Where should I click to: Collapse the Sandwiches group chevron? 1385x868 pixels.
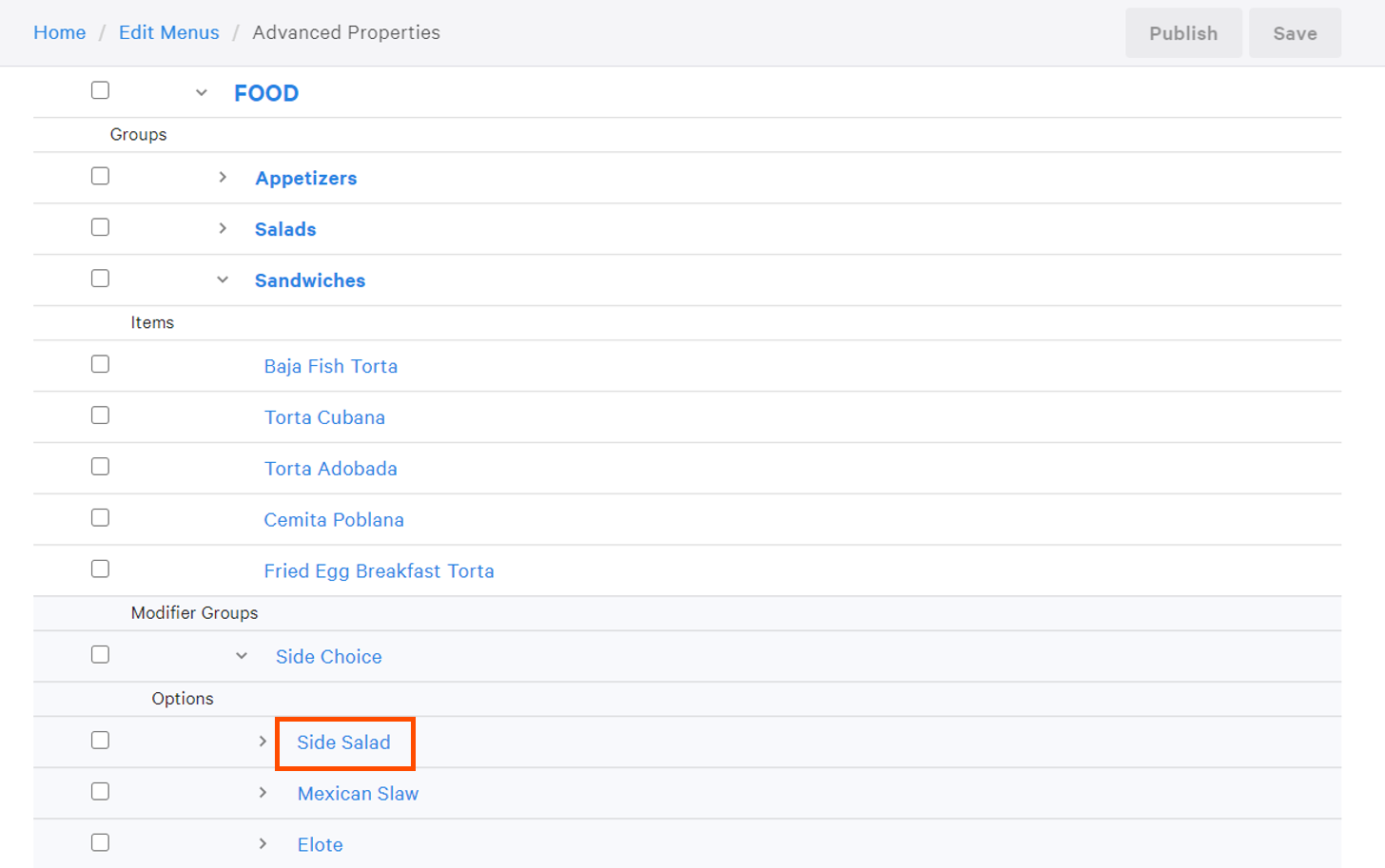pos(223,280)
